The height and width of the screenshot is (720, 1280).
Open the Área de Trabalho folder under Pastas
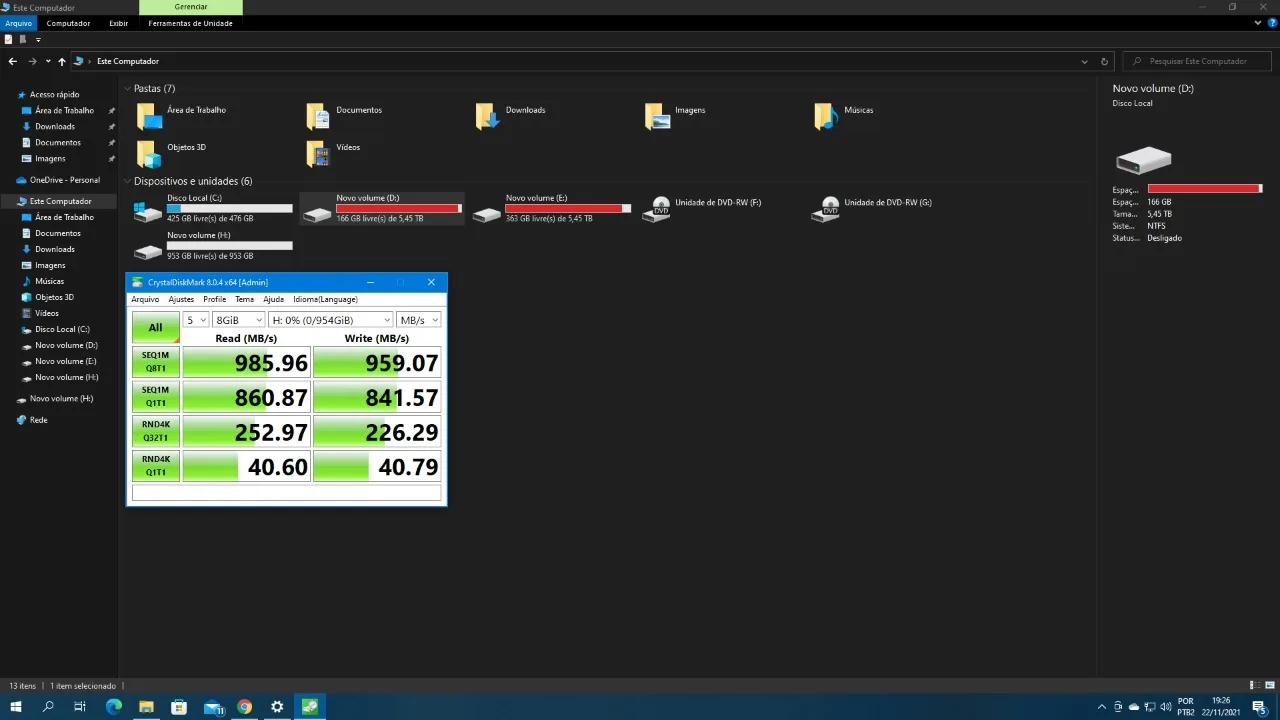[x=149, y=116]
